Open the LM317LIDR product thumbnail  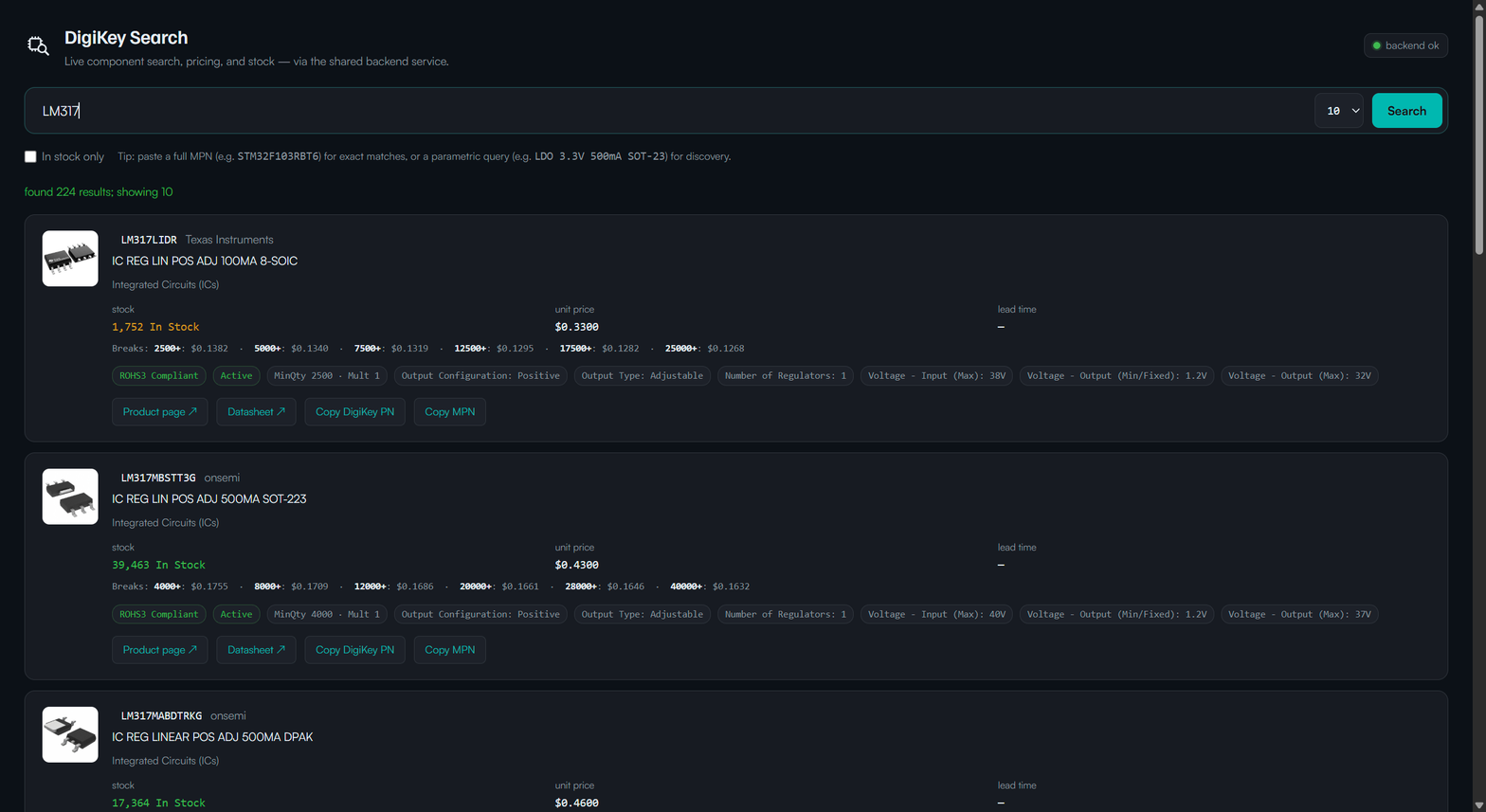coord(70,259)
